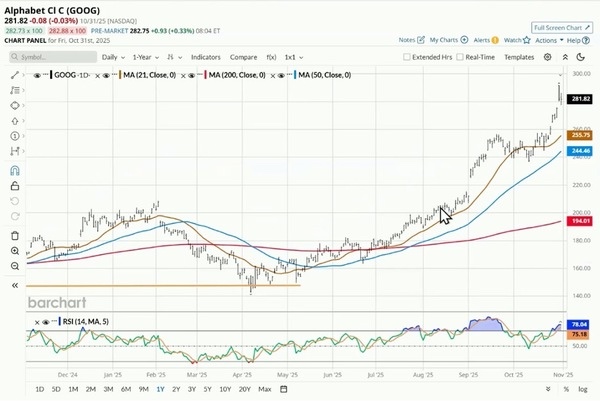Open the Indicators menu
The image size is (600, 401).
pos(206,58)
